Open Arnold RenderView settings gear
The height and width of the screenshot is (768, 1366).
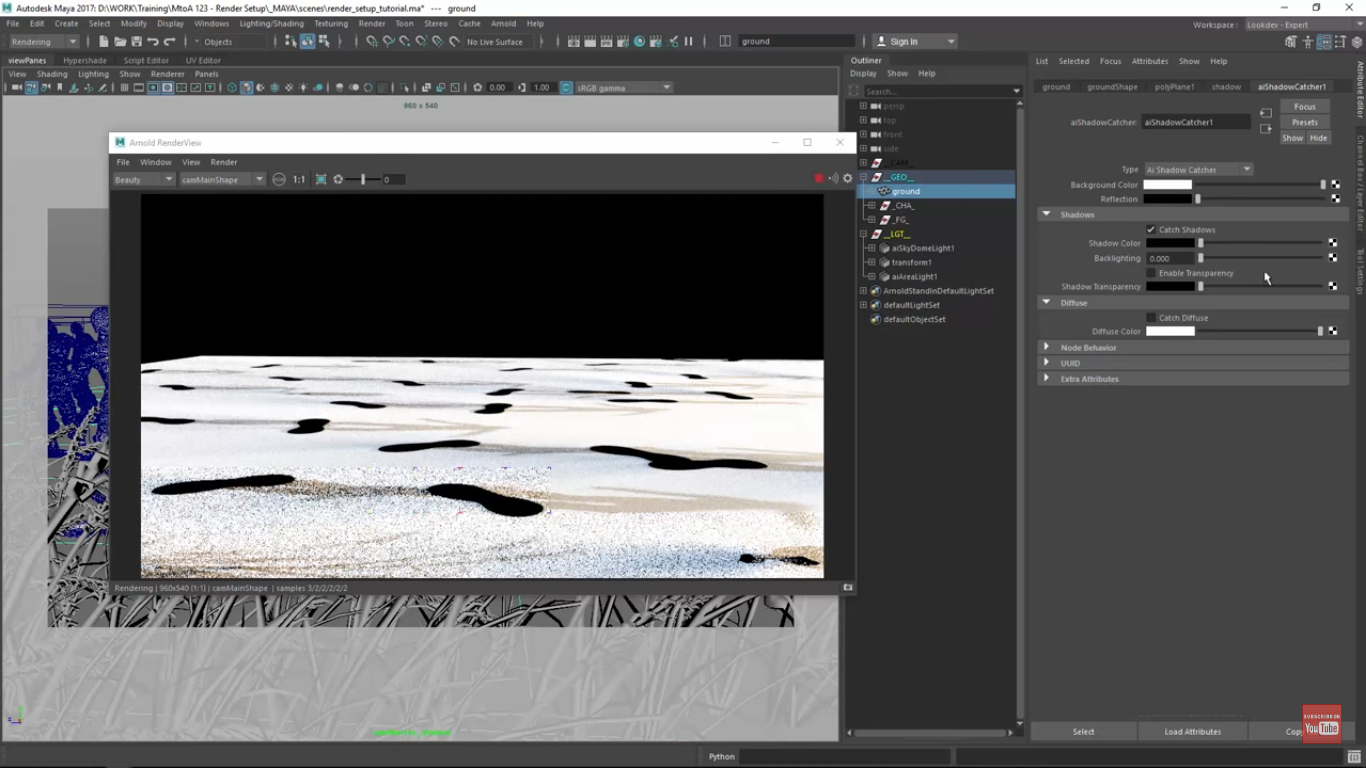pyautogui.click(x=848, y=179)
